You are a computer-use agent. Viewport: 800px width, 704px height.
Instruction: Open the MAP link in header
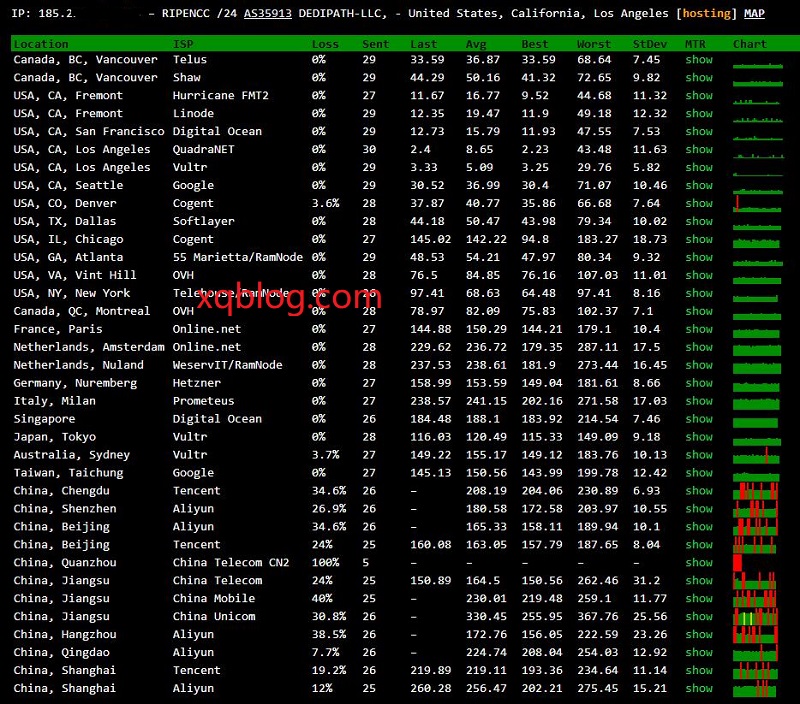tap(754, 13)
